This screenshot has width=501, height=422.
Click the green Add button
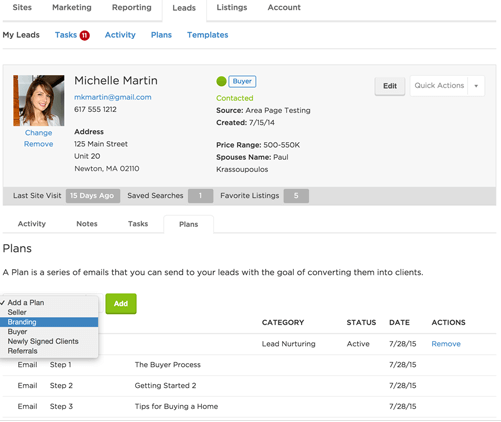coord(121,304)
